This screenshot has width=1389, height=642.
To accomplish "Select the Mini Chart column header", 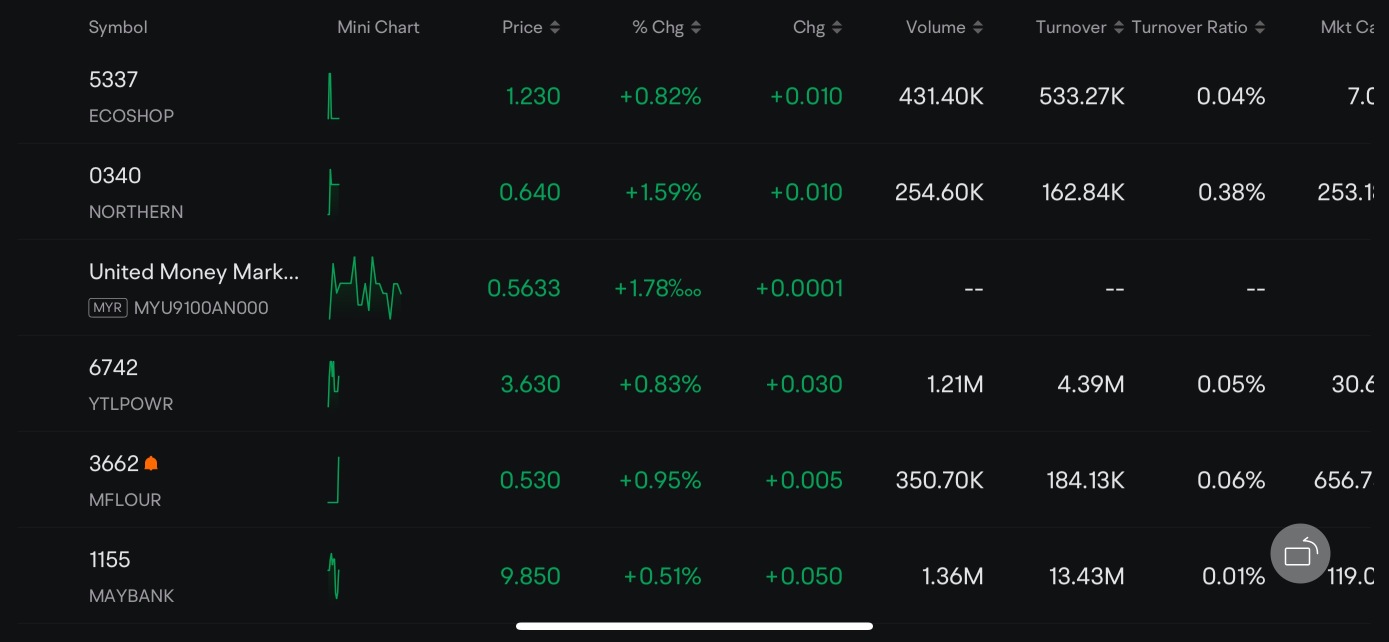I will pyautogui.click(x=378, y=28).
